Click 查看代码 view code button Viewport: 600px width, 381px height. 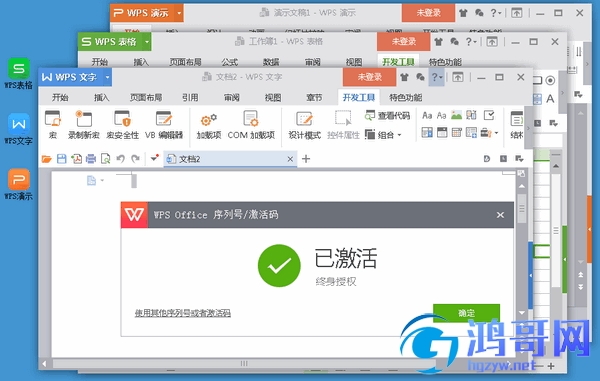(x=387, y=116)
